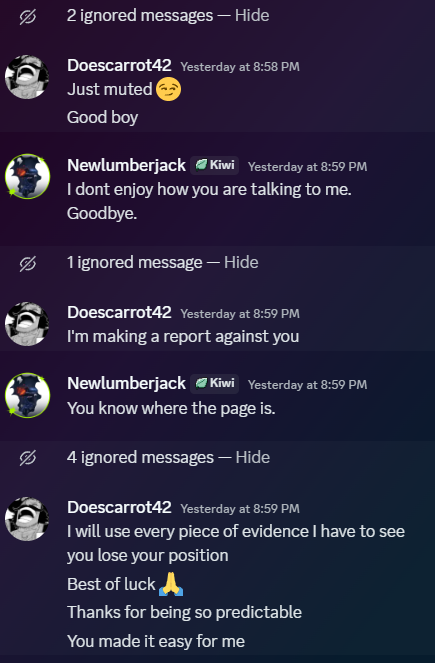
Task: Open the Newlumberjack username above I dont enjoy message
Action: 126,165
